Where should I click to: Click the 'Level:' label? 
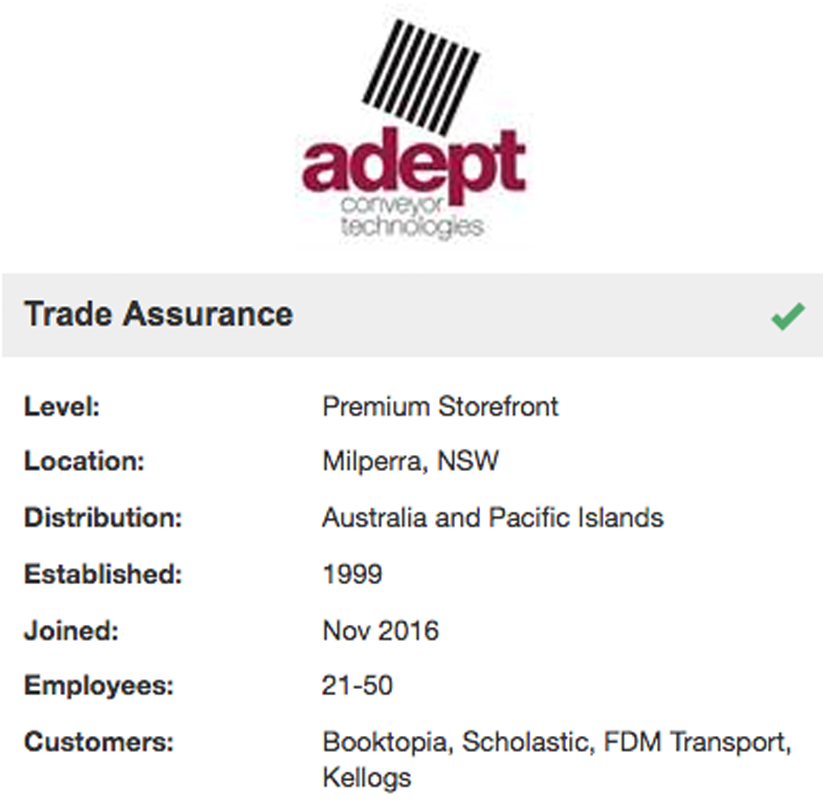[x=64, y=407]
